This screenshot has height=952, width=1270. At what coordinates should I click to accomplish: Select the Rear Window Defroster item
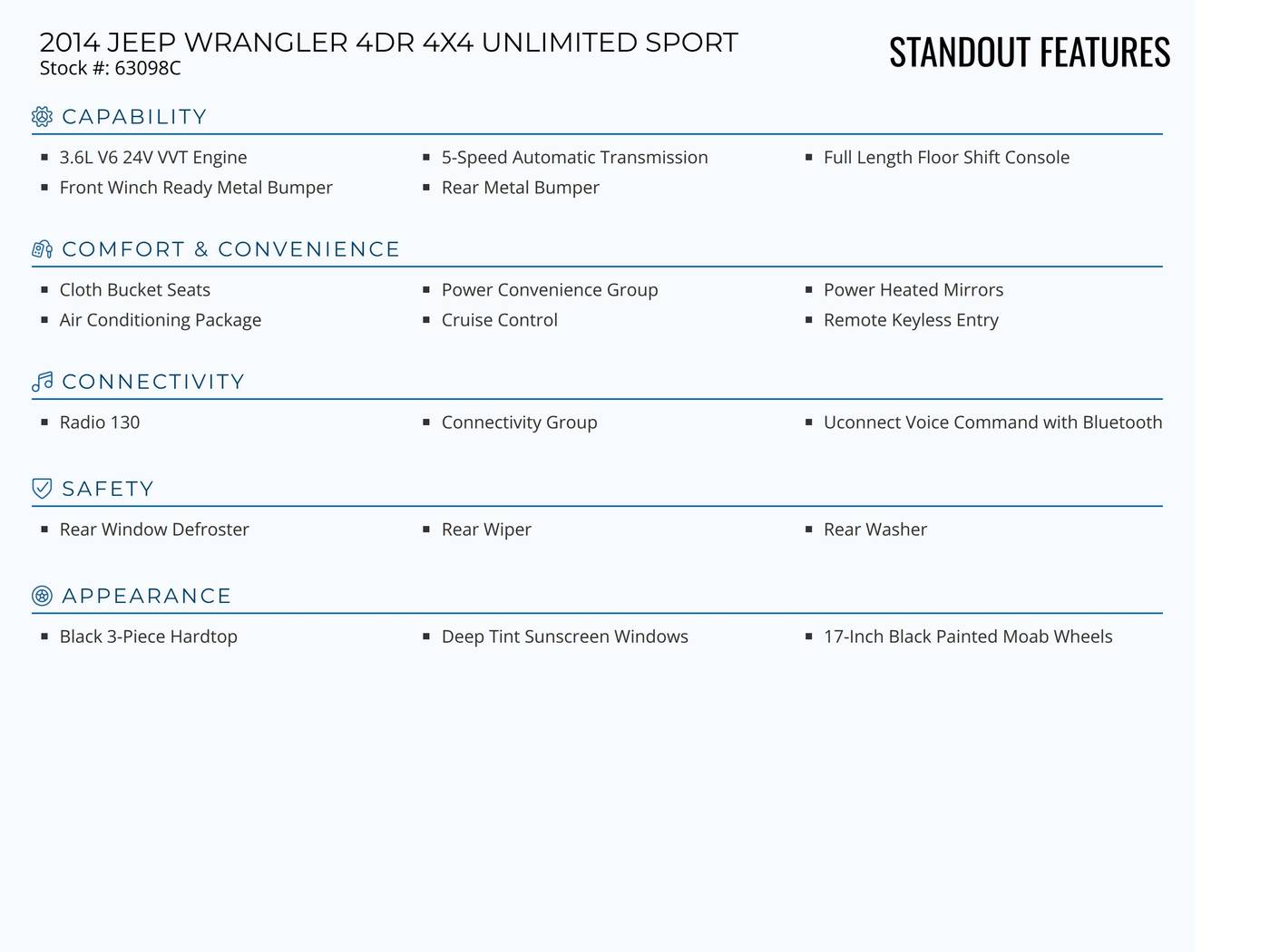click(154, 529)
